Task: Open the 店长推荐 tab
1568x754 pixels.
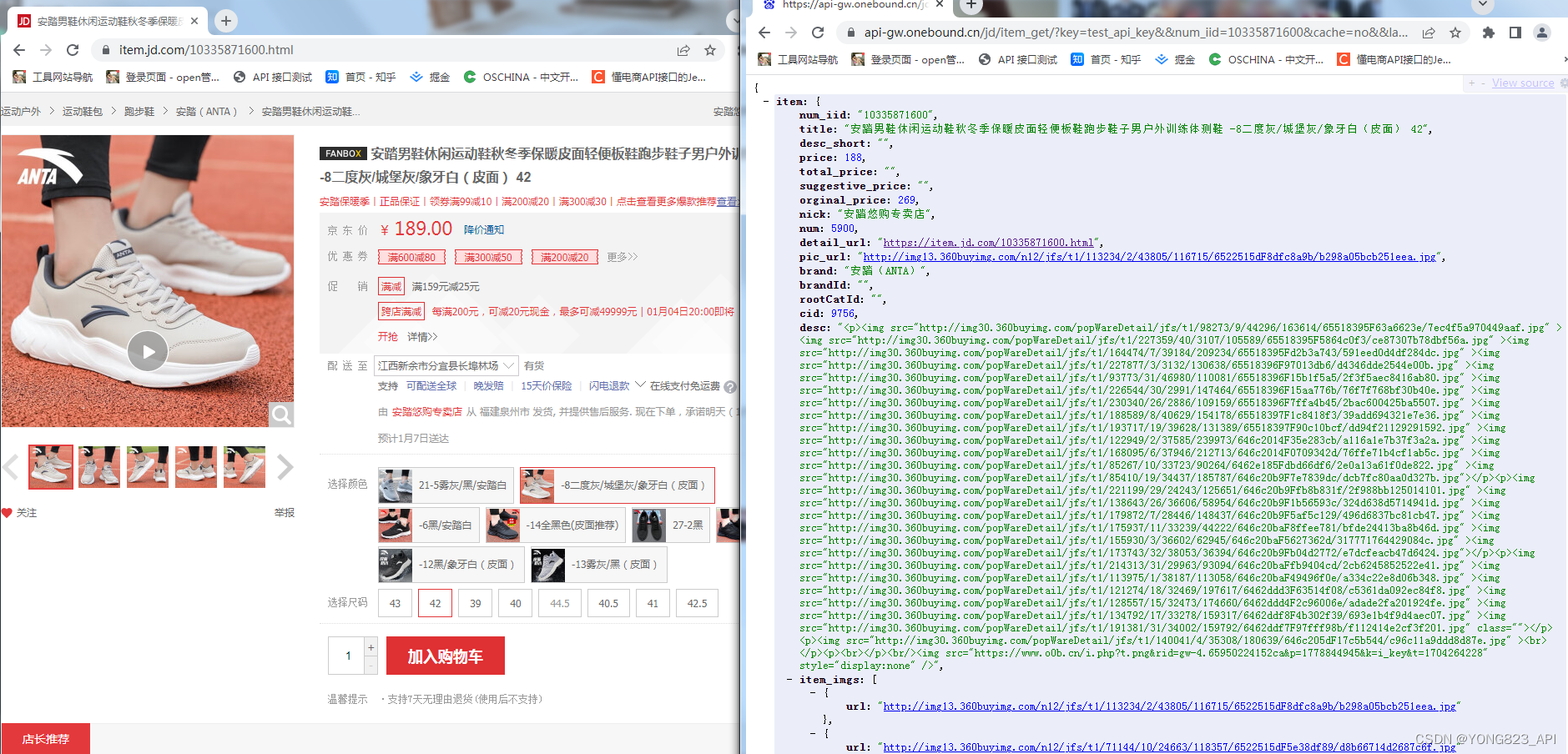Action: tap(45, 739)
